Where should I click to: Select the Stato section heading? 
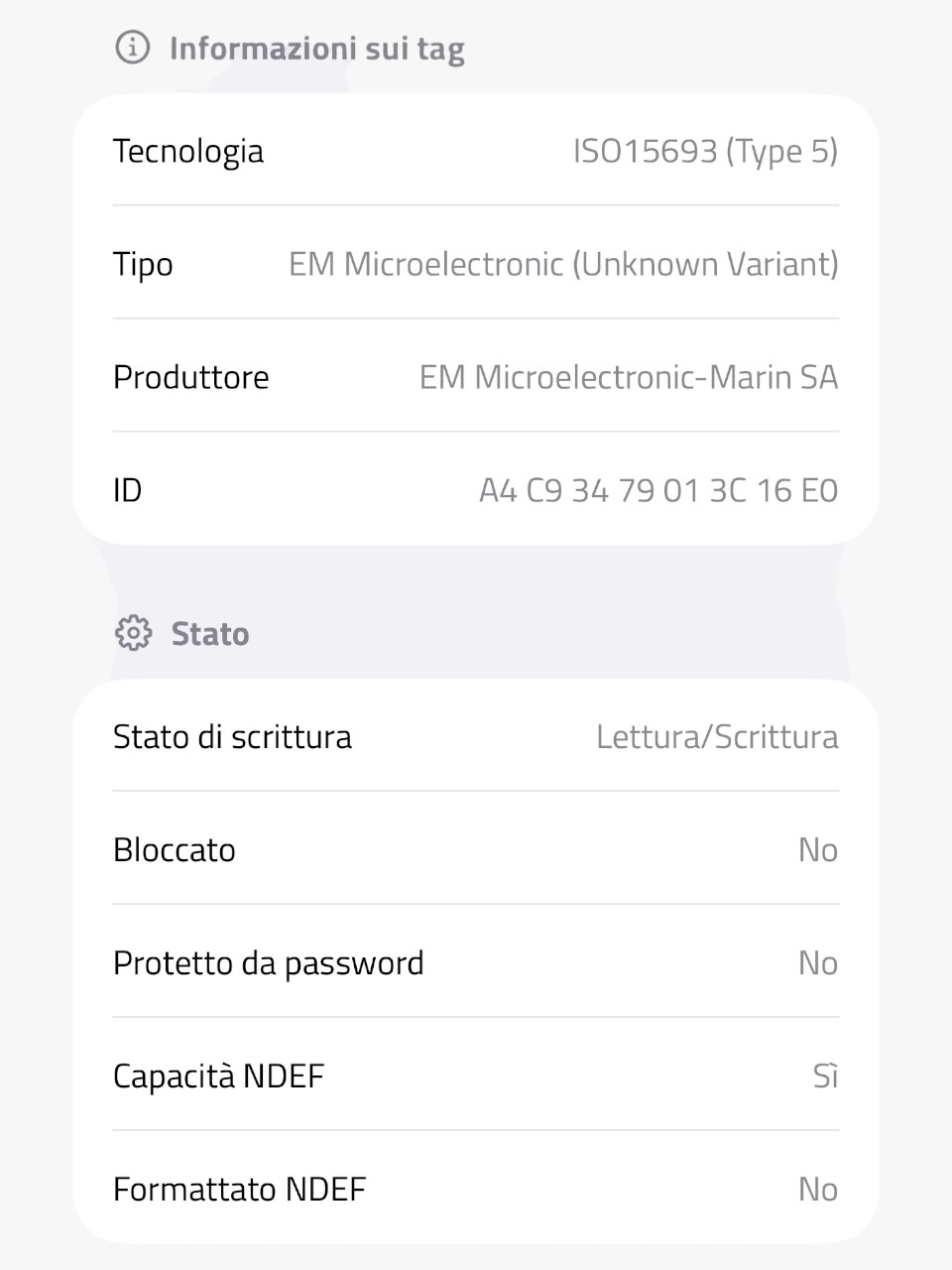tap(210, 634)
